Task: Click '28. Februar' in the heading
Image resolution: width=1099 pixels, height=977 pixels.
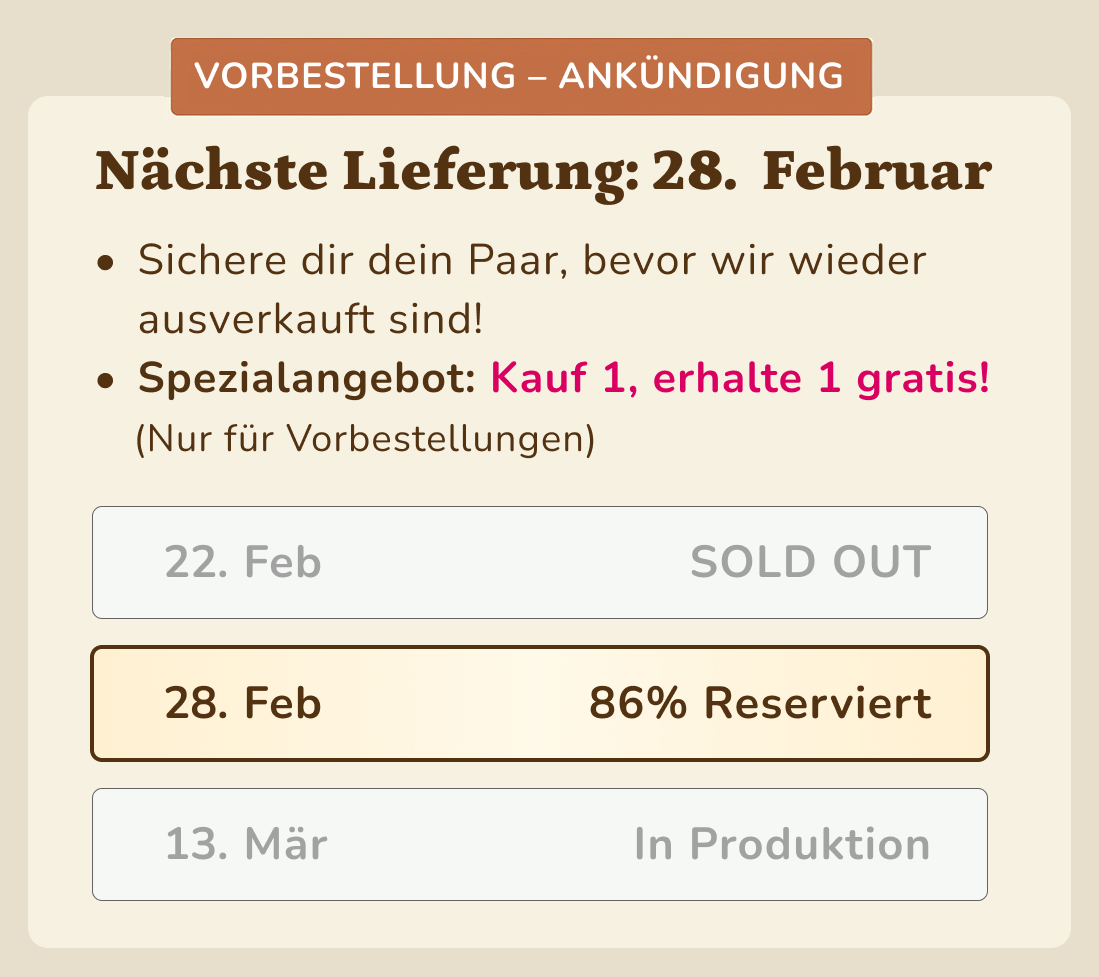Action: pos(822,172)
